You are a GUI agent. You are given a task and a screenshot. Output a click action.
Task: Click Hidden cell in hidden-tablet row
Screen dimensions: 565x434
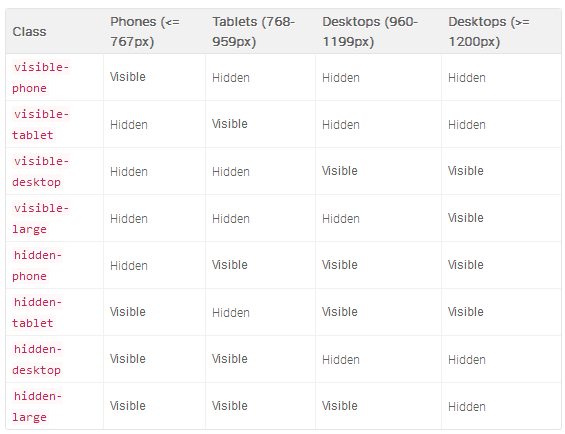pyautogui.click(x=231, y=313)
